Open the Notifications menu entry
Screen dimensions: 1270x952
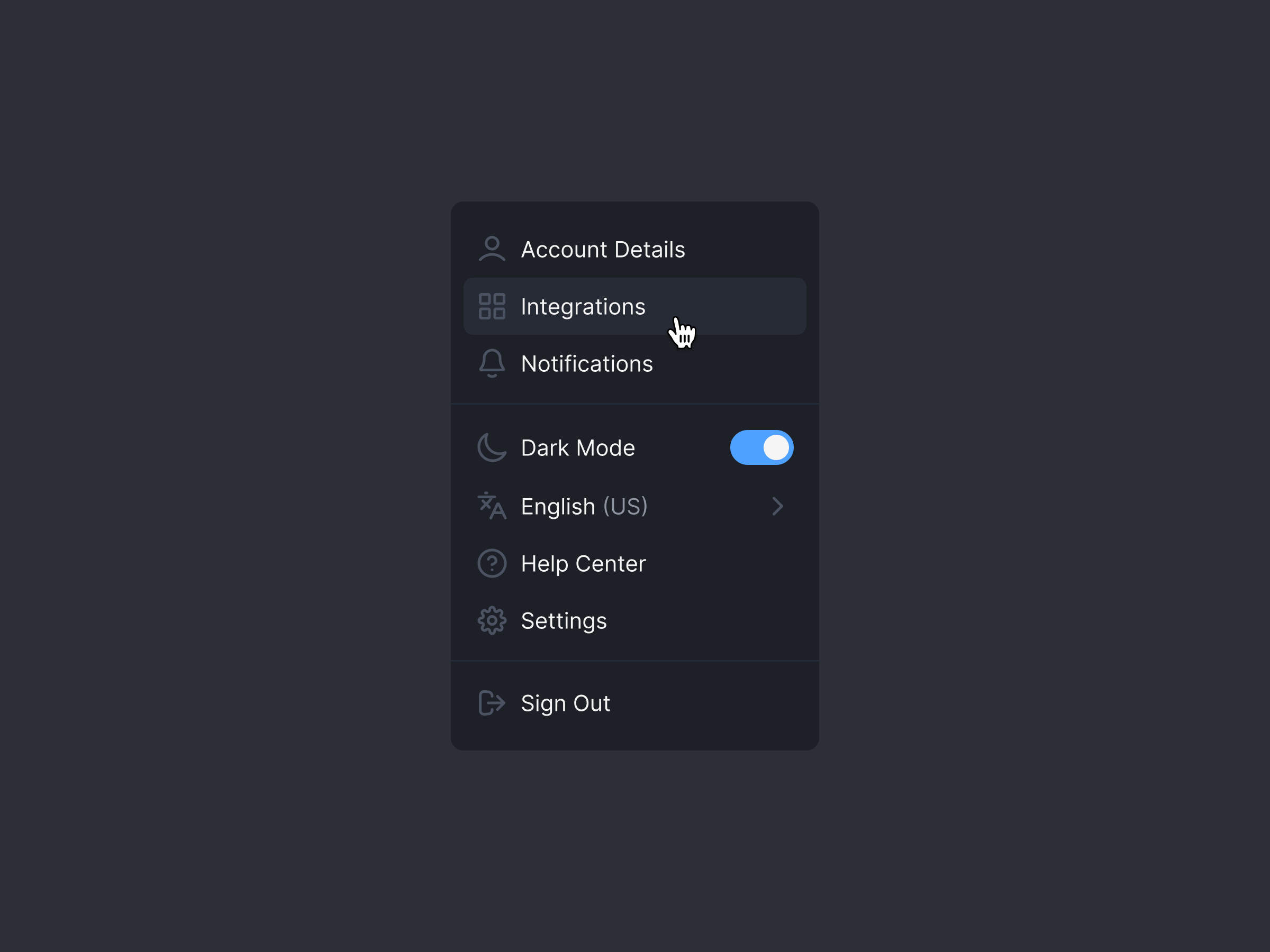click(x=587, y=364)
